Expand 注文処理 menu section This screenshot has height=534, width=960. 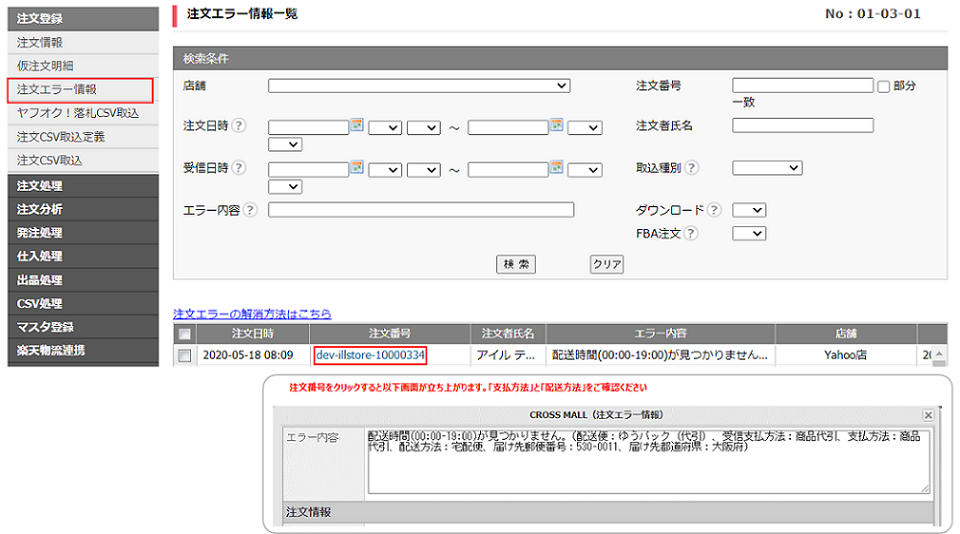tap(83, 186)
